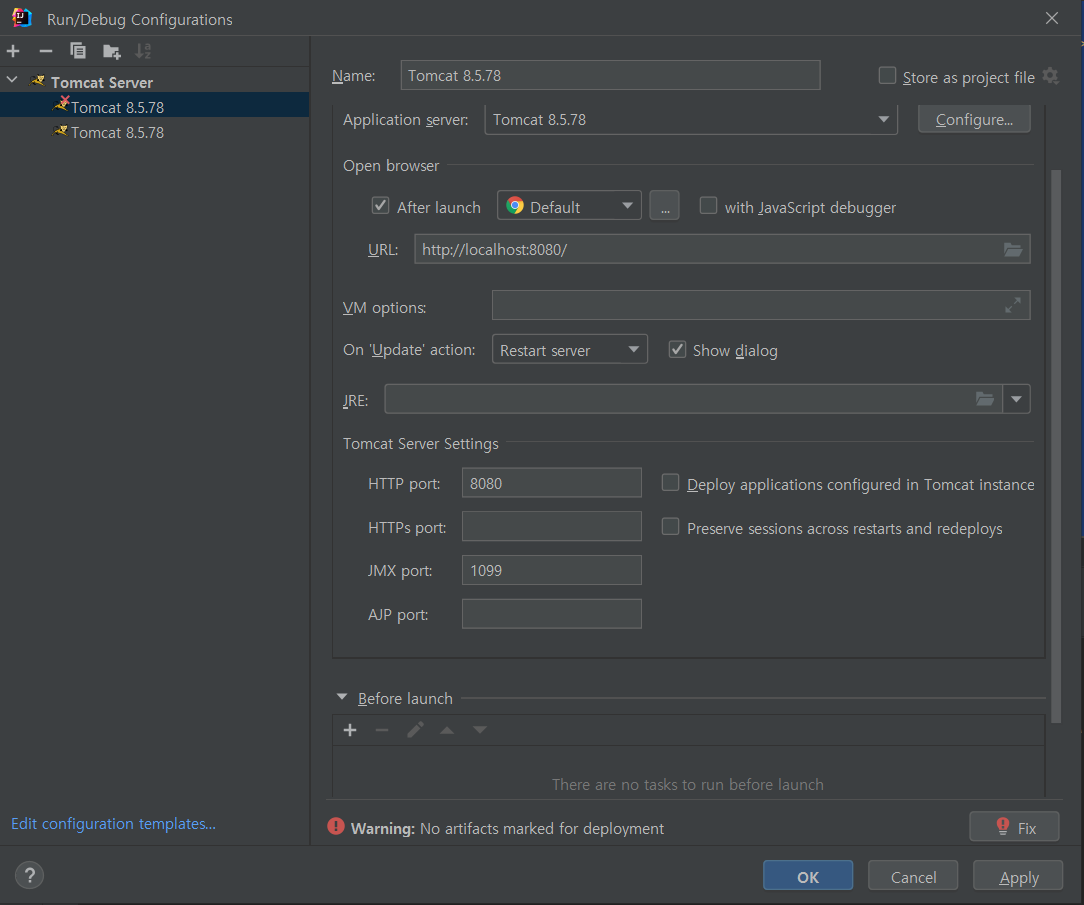Image resolution: width=1084 pixels, height=905 pixels.
Task: Create a new configuration folder
Action: tap(111, 51)
